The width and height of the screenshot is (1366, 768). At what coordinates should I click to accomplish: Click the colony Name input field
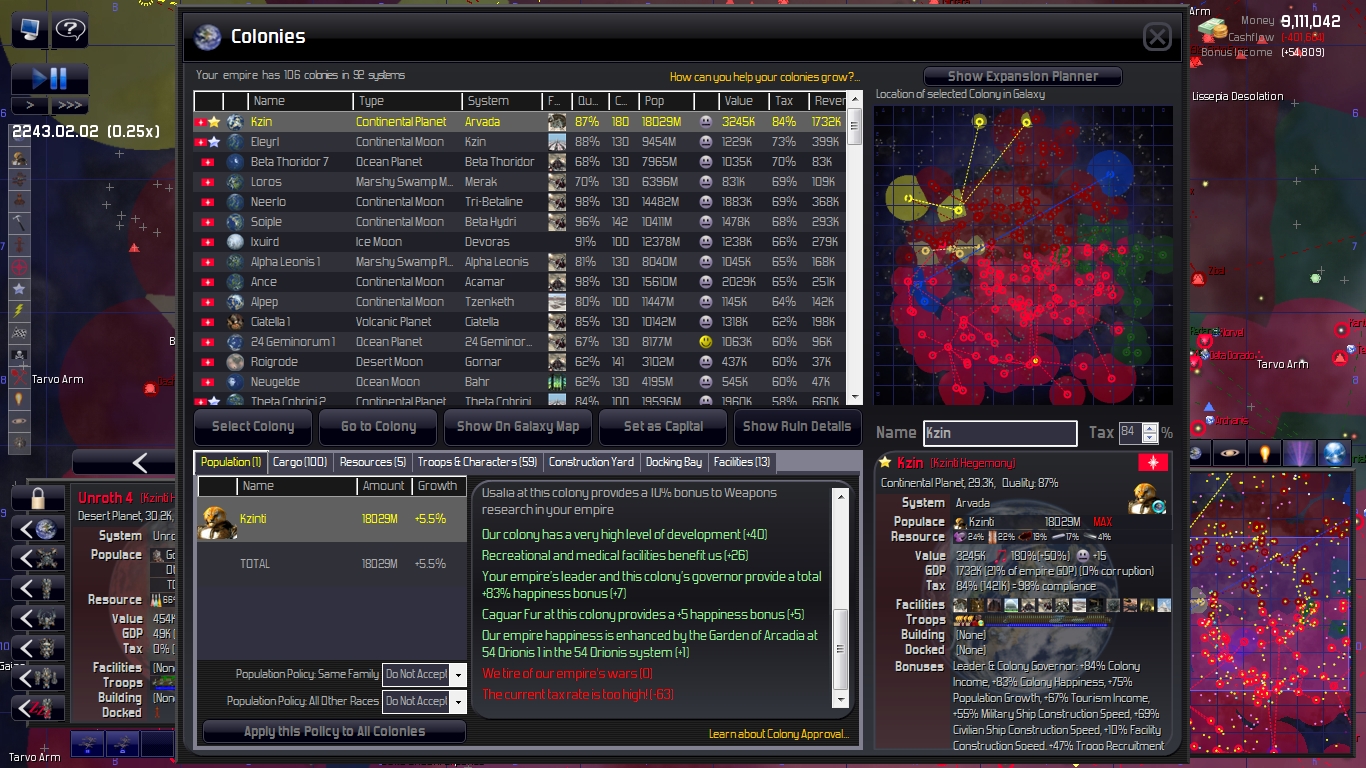(x=1000, y=433)
